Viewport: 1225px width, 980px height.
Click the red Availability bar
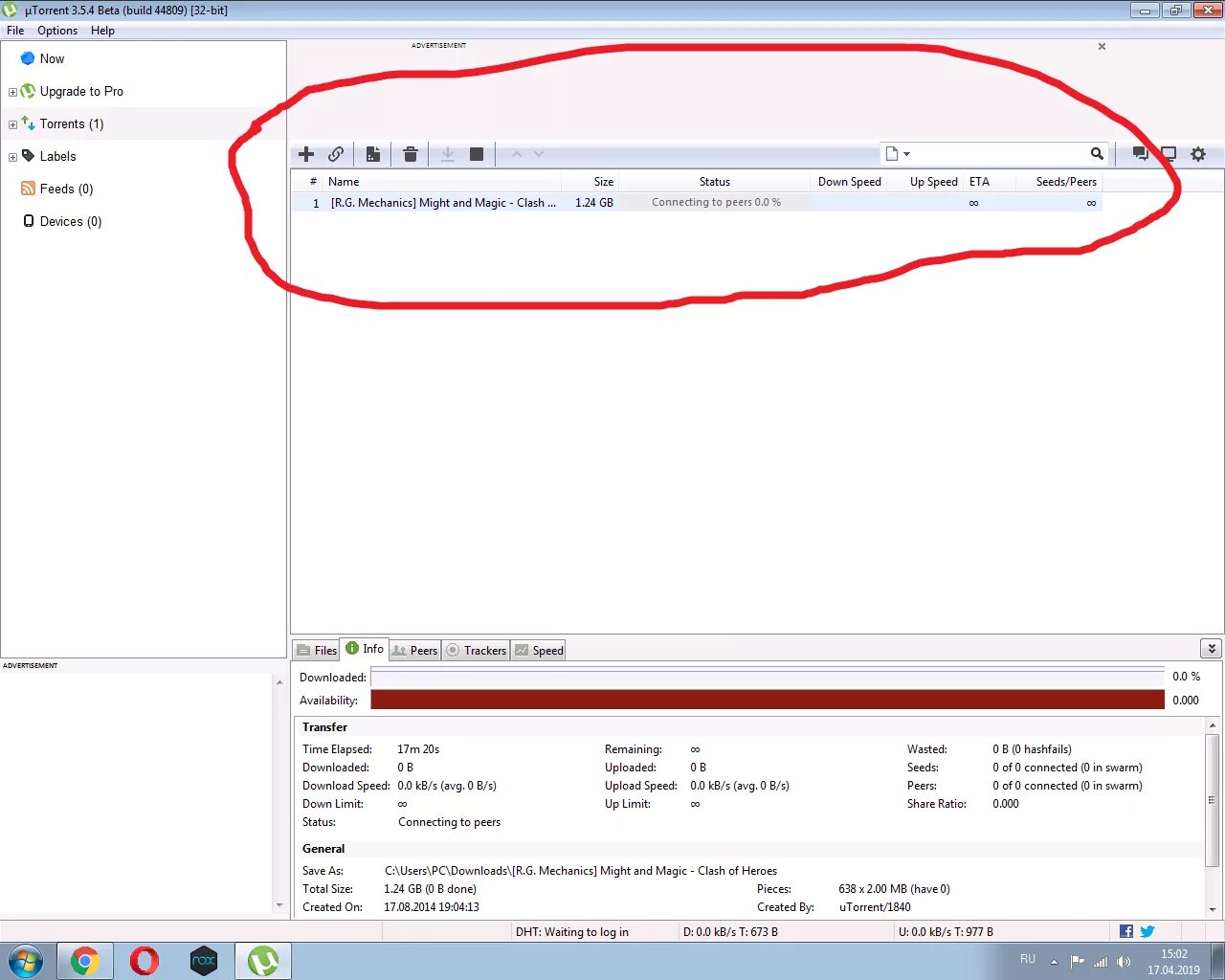[x=768, y=700]
